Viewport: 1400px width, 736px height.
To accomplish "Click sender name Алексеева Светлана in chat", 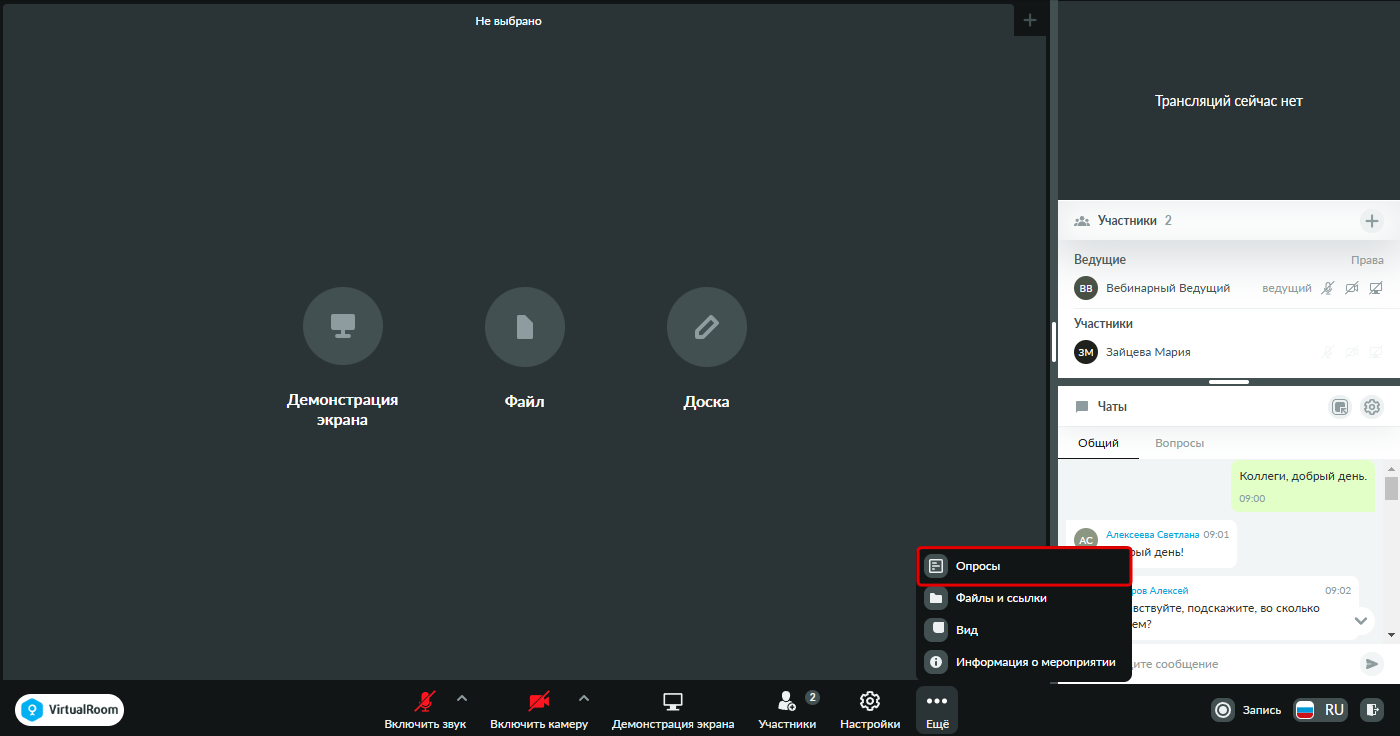I will [x=1152, y=535].
